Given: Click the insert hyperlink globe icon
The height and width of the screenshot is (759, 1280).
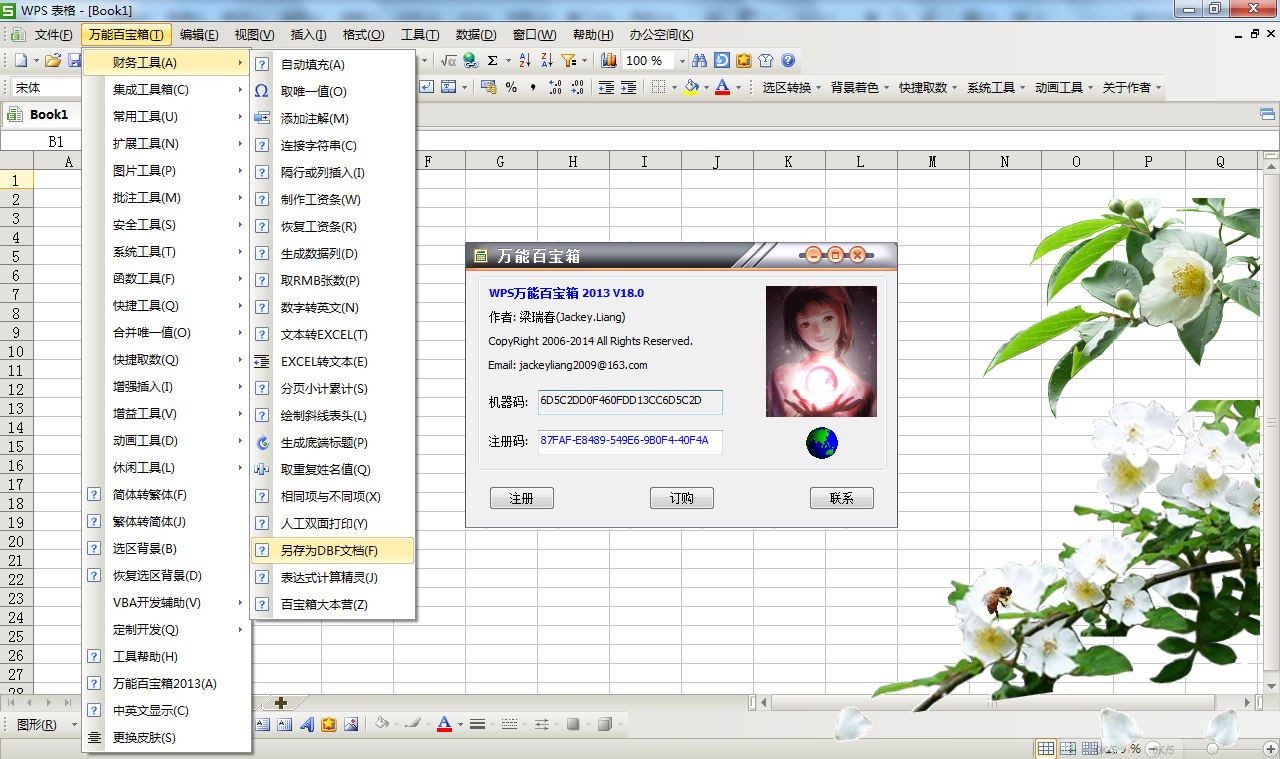Looking at the screenshot, I should coord(470,61).
